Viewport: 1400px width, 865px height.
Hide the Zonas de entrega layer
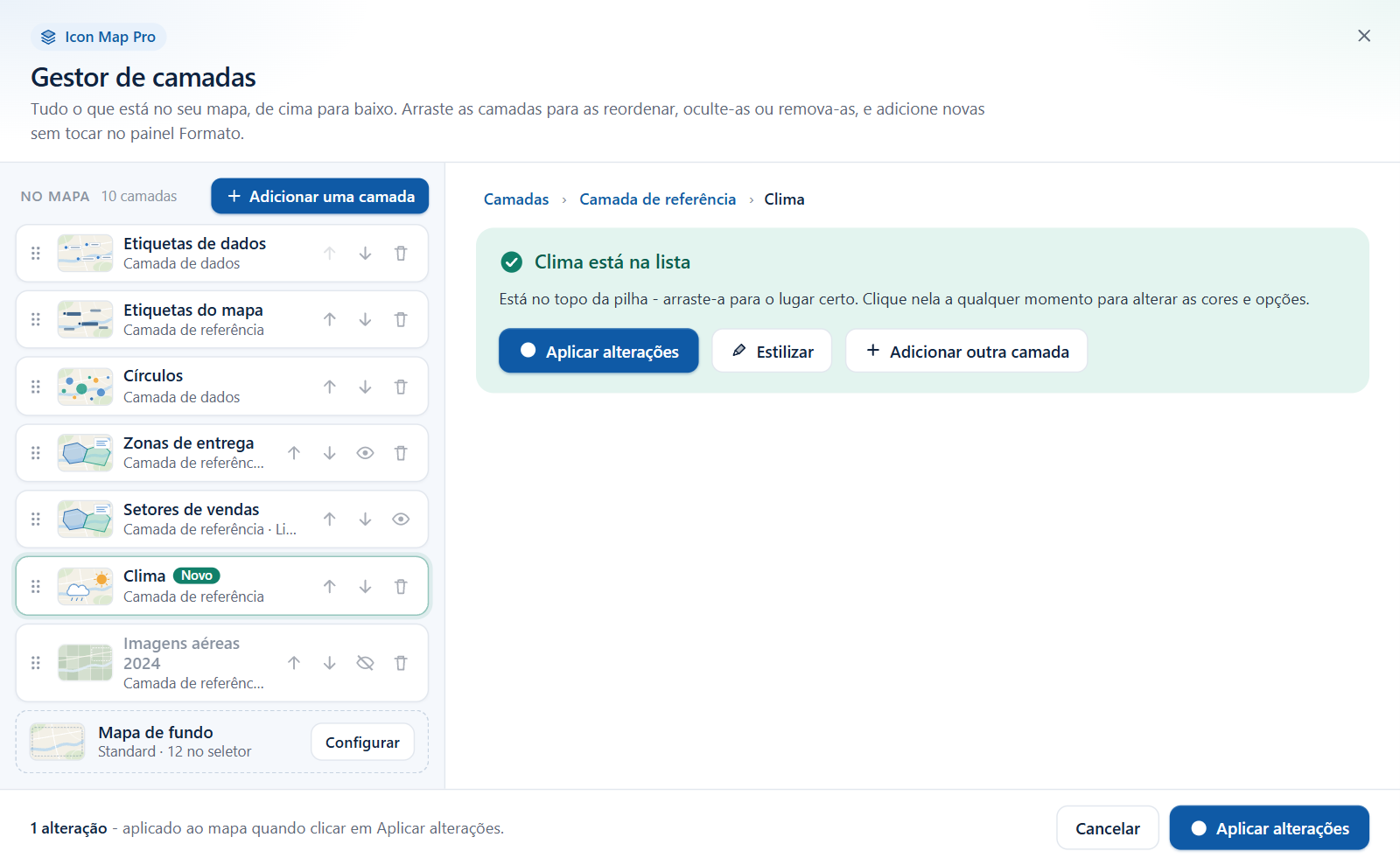tap(365, 453)
